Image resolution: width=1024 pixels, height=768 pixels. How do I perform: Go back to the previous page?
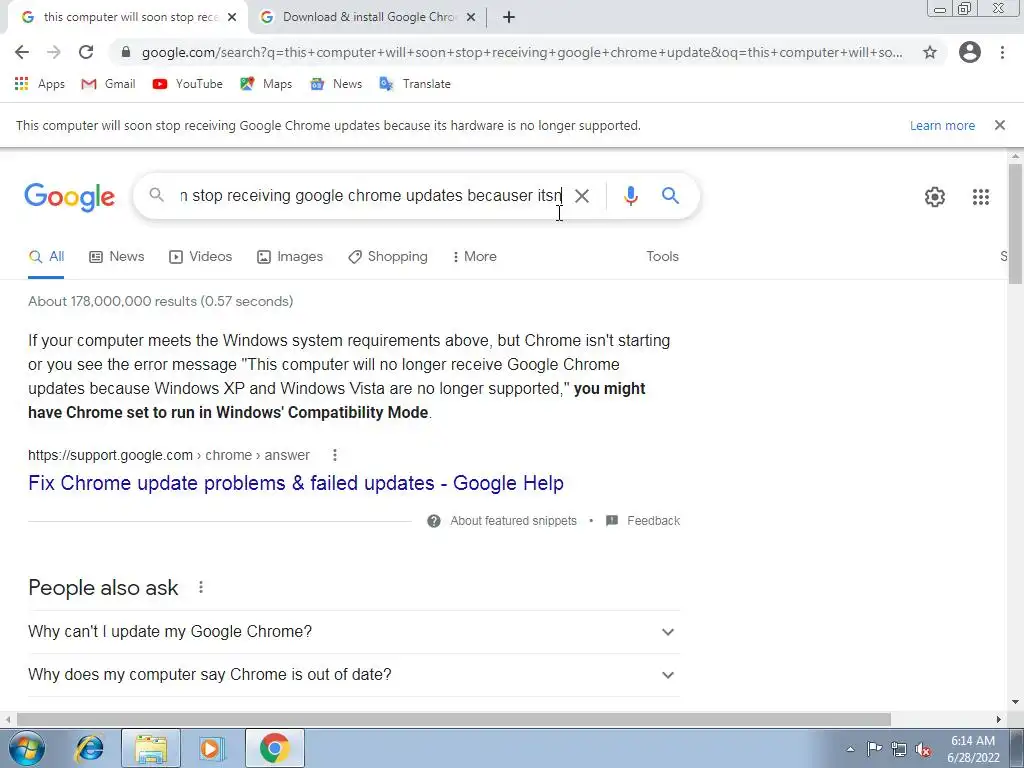tap(22, 52)
